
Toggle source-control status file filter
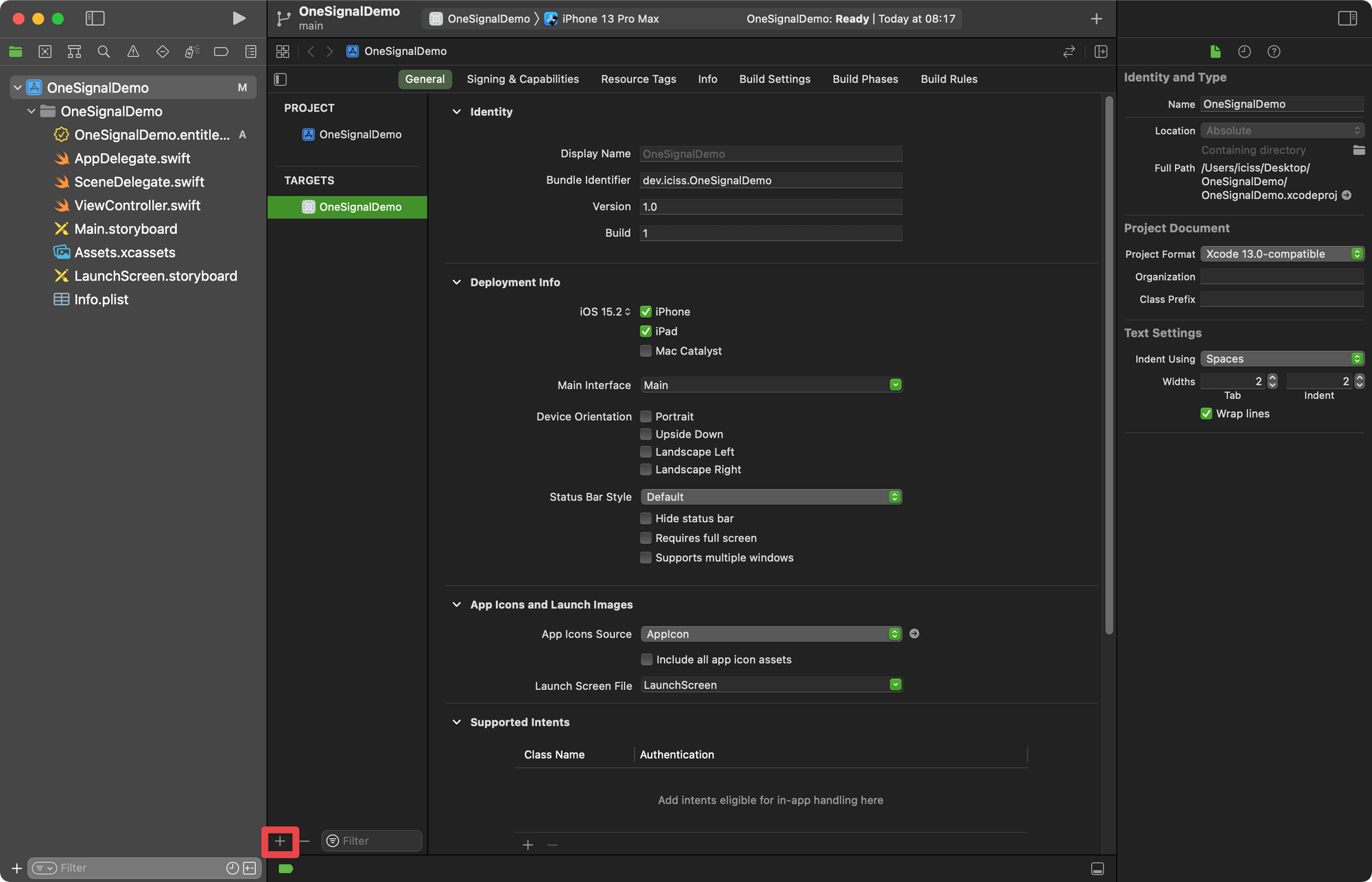click(250, 868)
